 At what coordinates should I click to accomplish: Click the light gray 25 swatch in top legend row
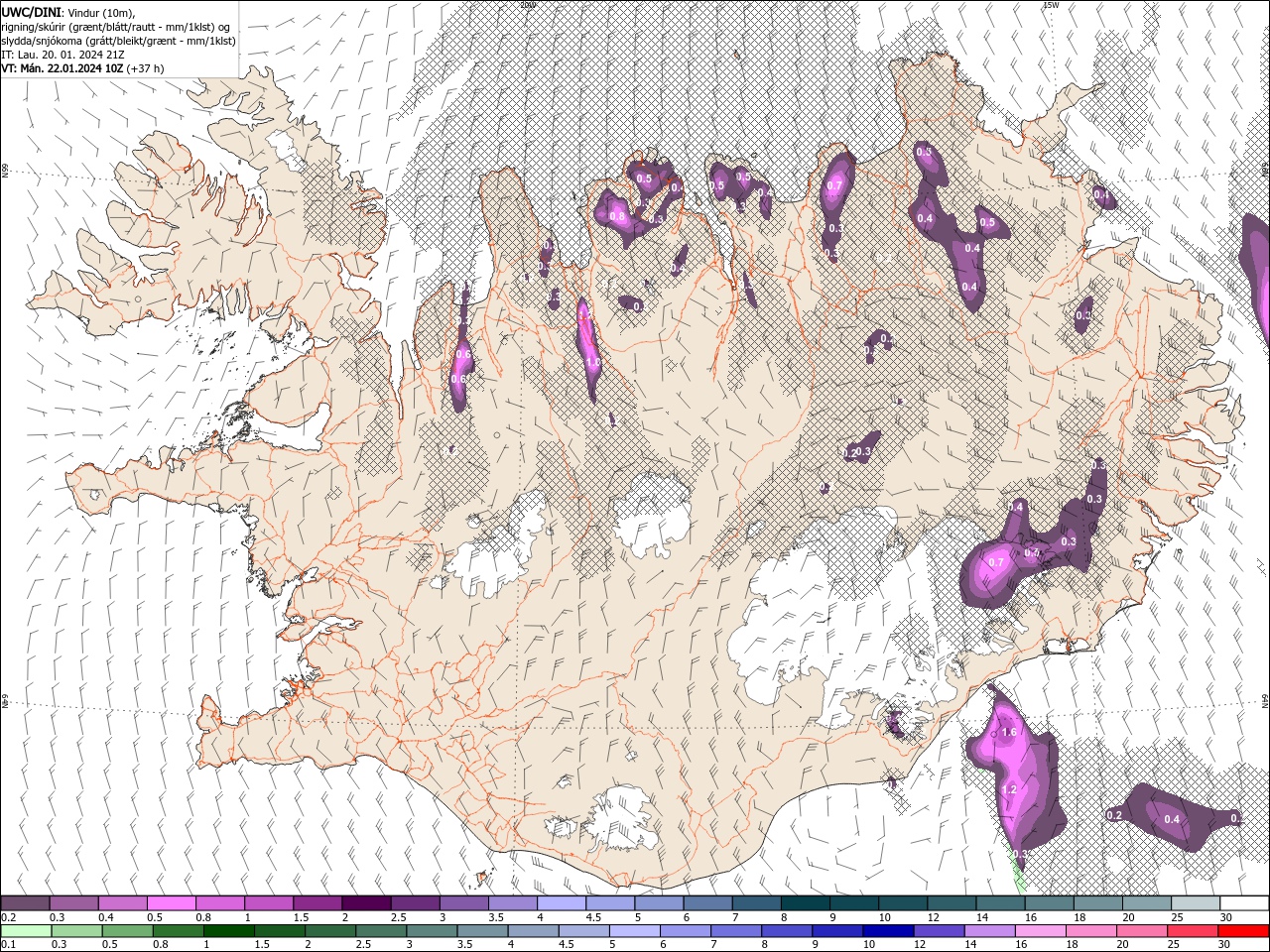[x=1196, y=903]
